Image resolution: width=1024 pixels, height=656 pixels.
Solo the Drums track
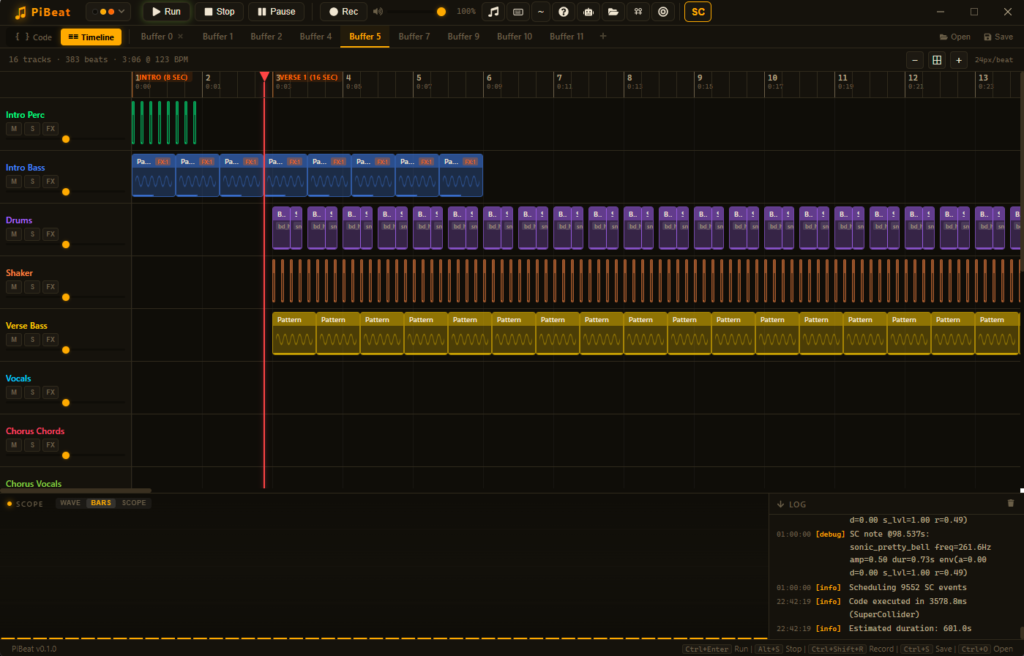pyautogui.click(x=32, y=234)
